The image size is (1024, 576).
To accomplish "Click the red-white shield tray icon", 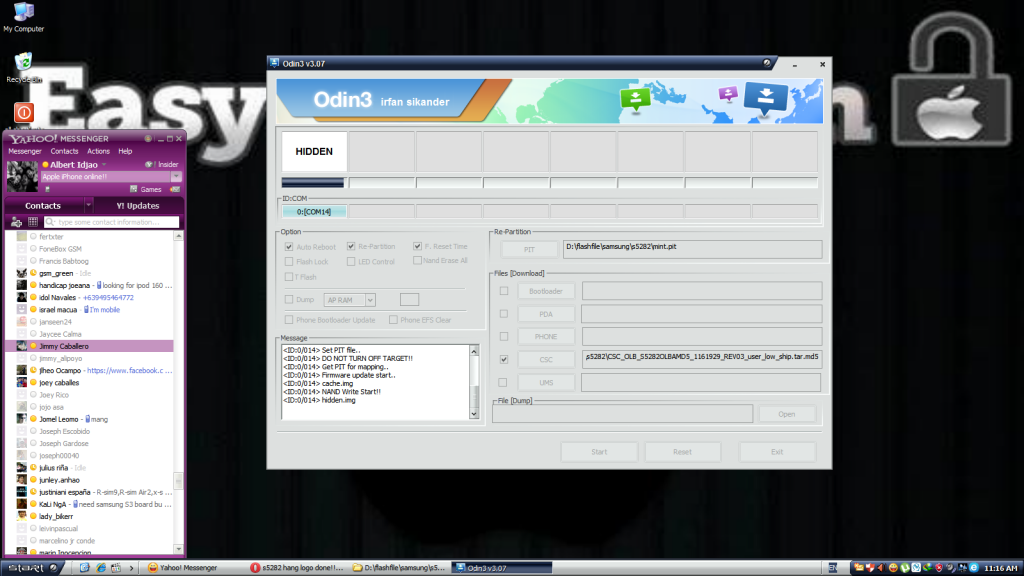I will [871, 568].
